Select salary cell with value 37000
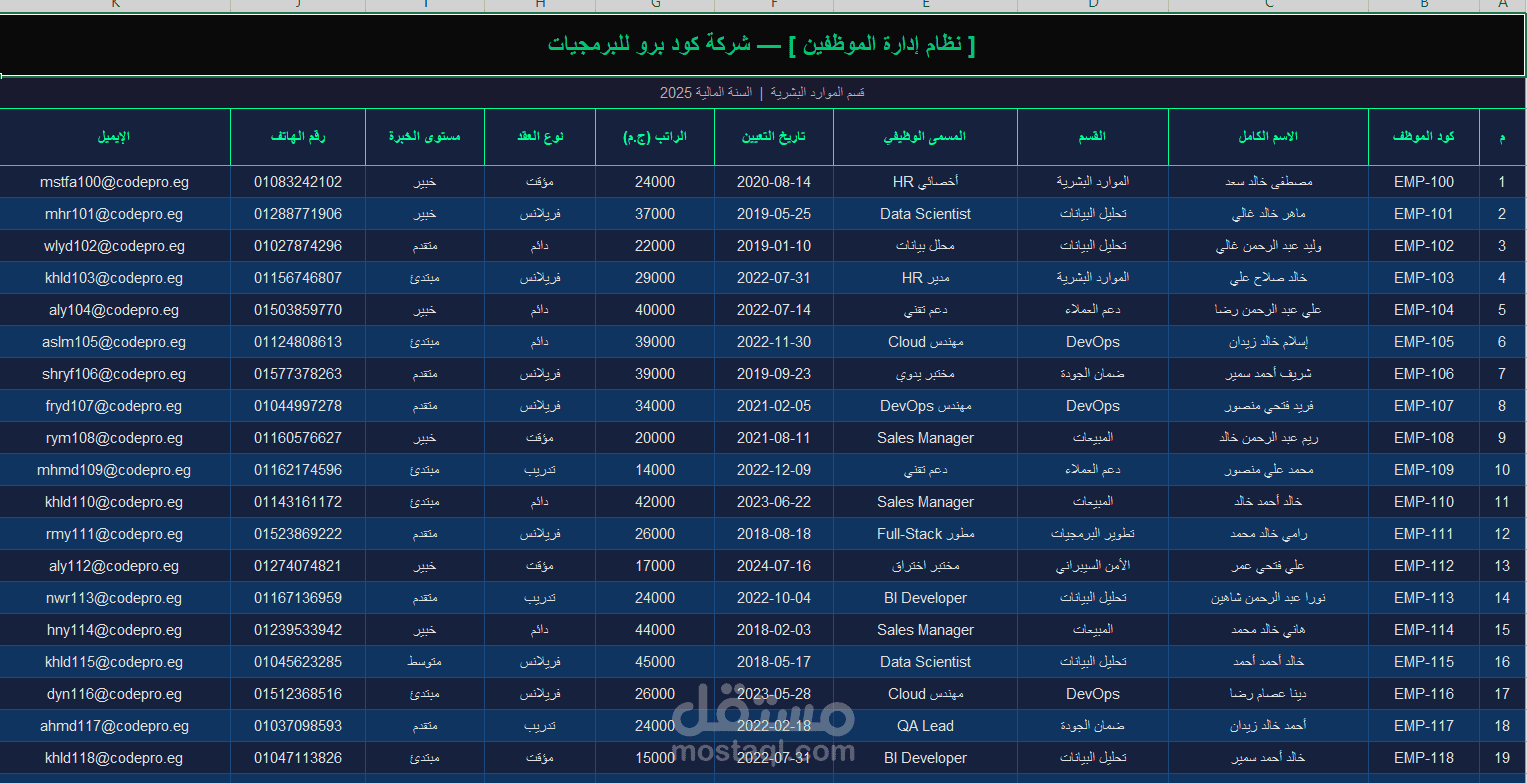The image size is (1527, 783). click(x=655, y=214)
